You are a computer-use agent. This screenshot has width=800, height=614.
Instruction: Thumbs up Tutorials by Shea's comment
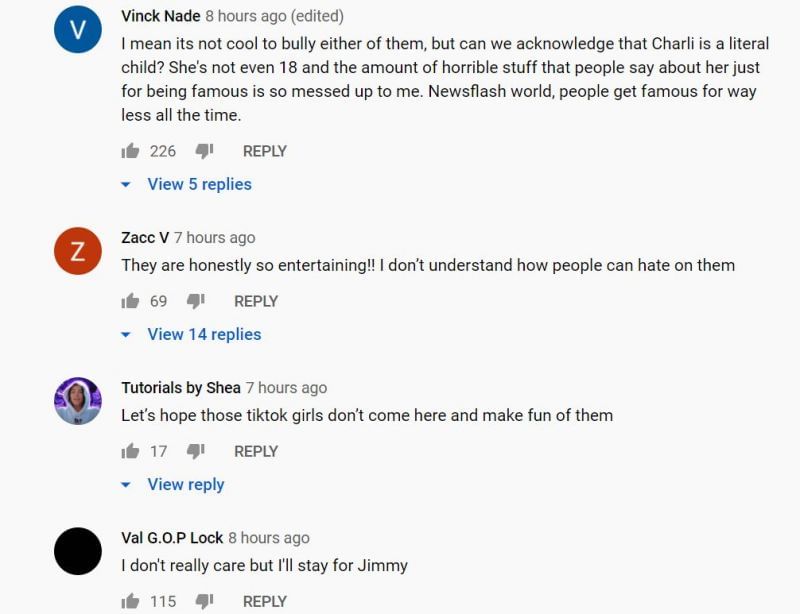130,451
